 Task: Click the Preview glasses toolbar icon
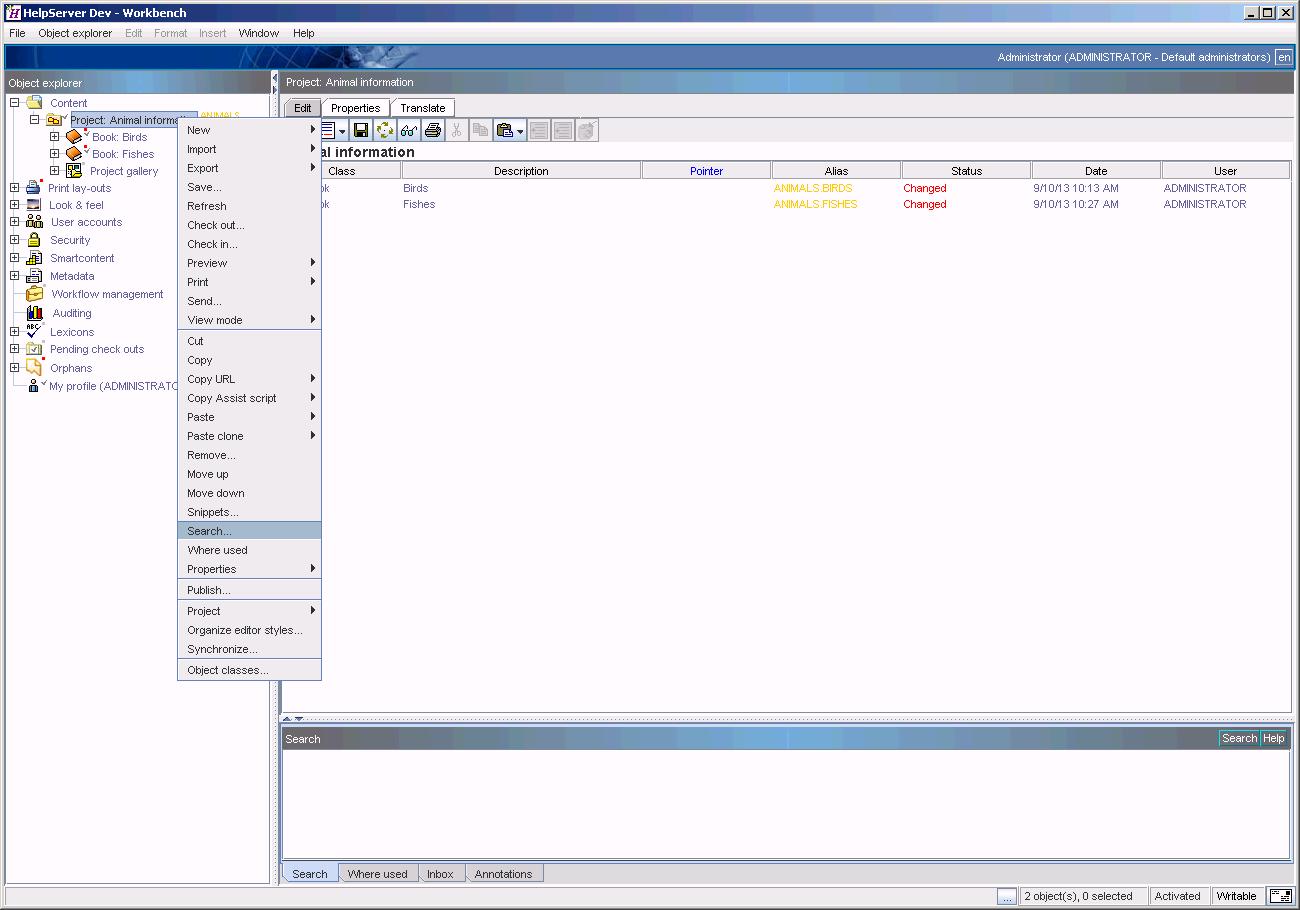[x=409, y=130]
